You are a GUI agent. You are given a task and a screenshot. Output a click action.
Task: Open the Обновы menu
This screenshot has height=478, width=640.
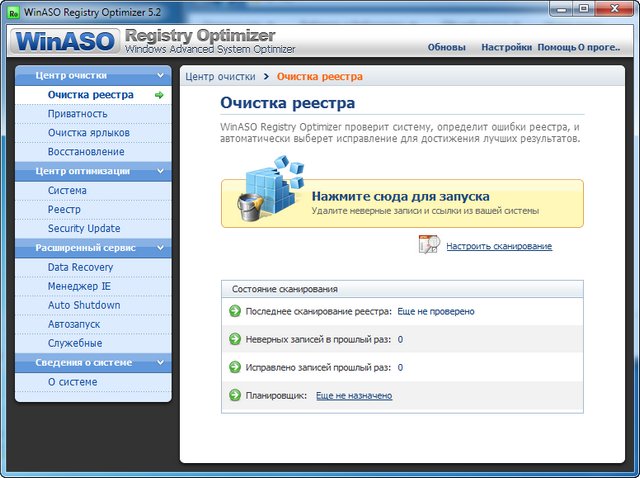(447, 47)
